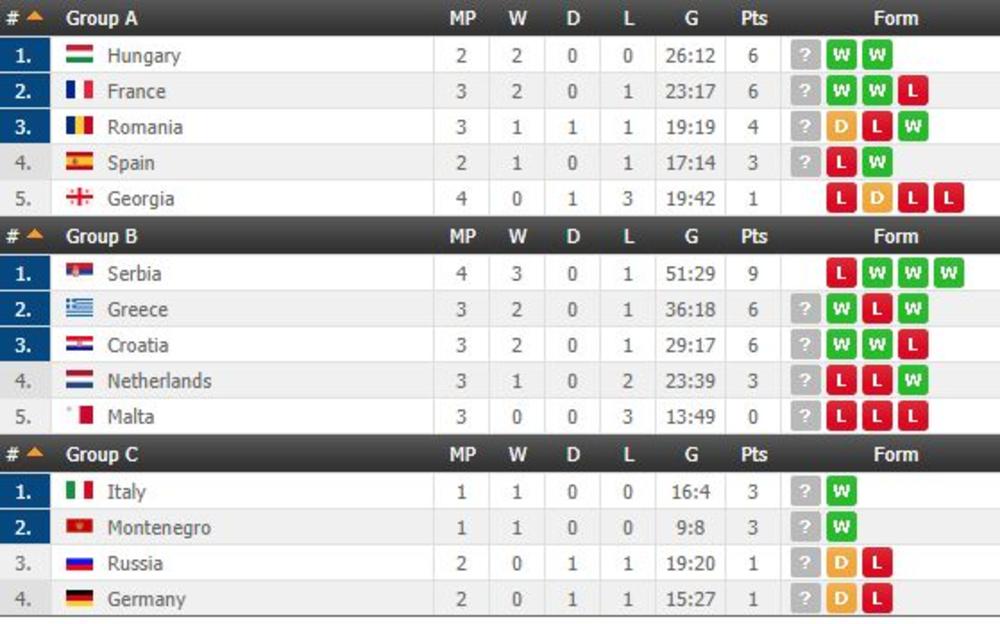Sort Group B using the # arrow
The width and height of the screenshot is (1000, 624).
tap(35, 236)
